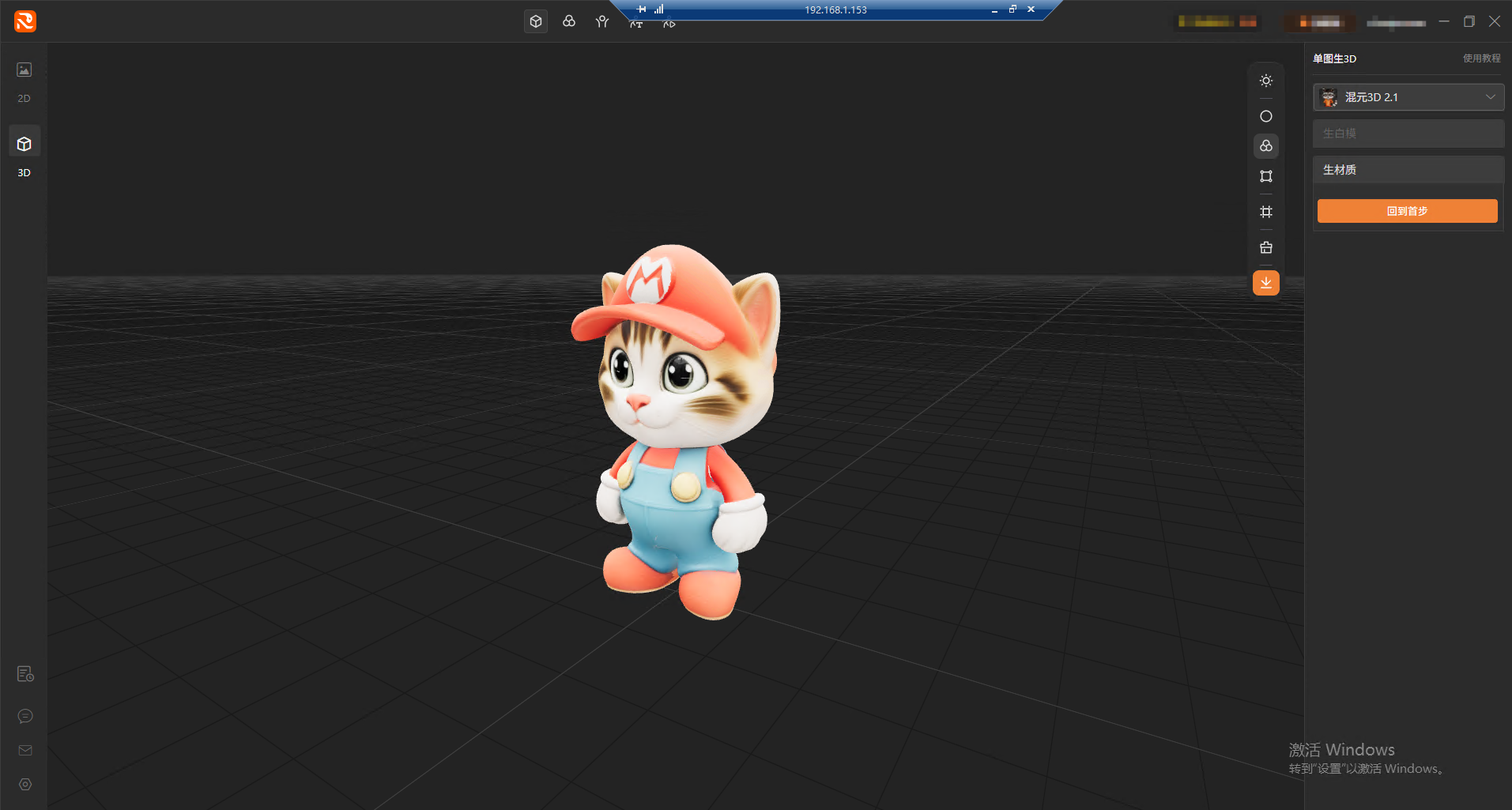Open the lighting (sun) settings
This screenshot has width=1512, height=810.
(x=1266, y=81)
